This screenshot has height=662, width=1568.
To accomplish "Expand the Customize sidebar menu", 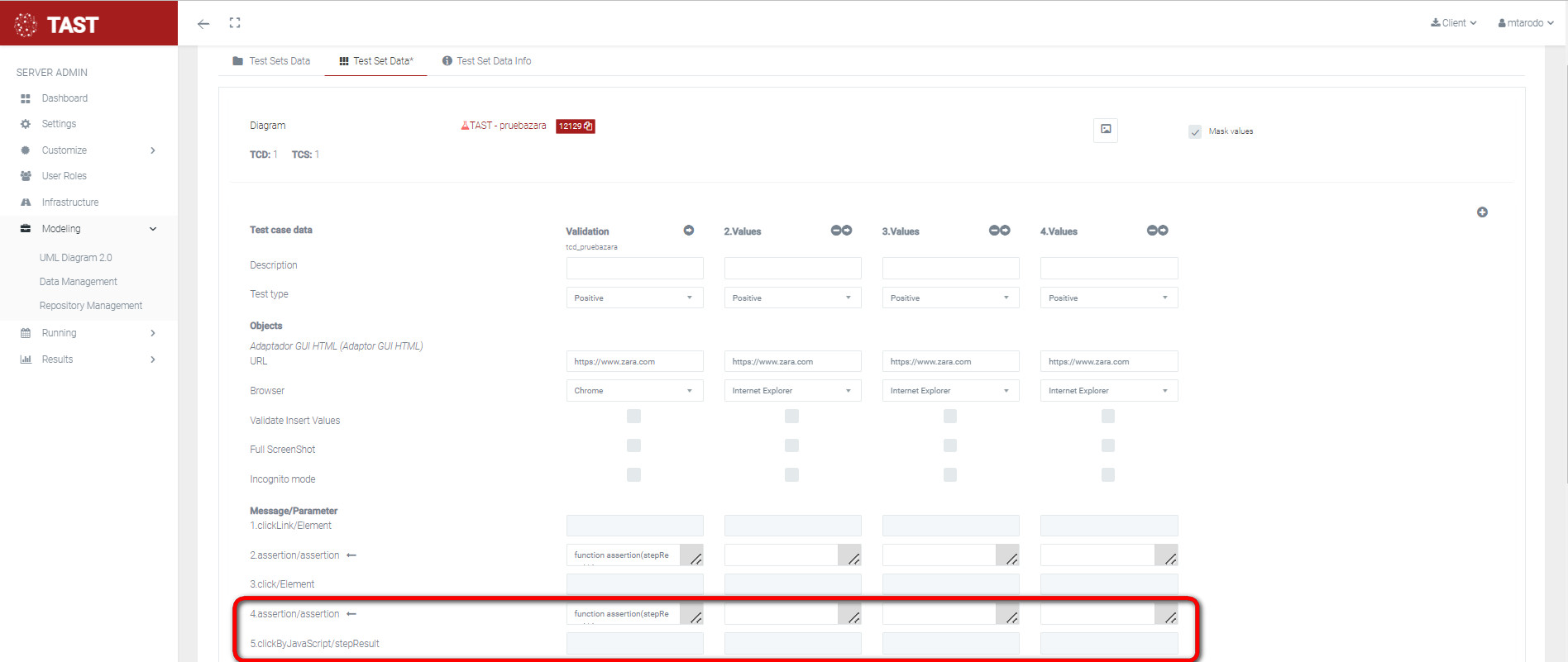I will tap(88, 150).
